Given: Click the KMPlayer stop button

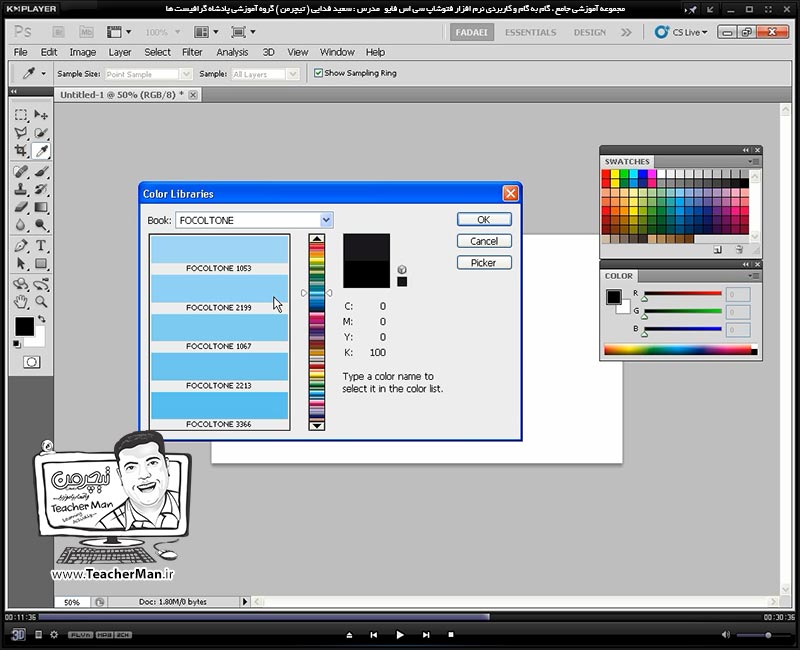Looking at the screenshot, I should (451, 635).
